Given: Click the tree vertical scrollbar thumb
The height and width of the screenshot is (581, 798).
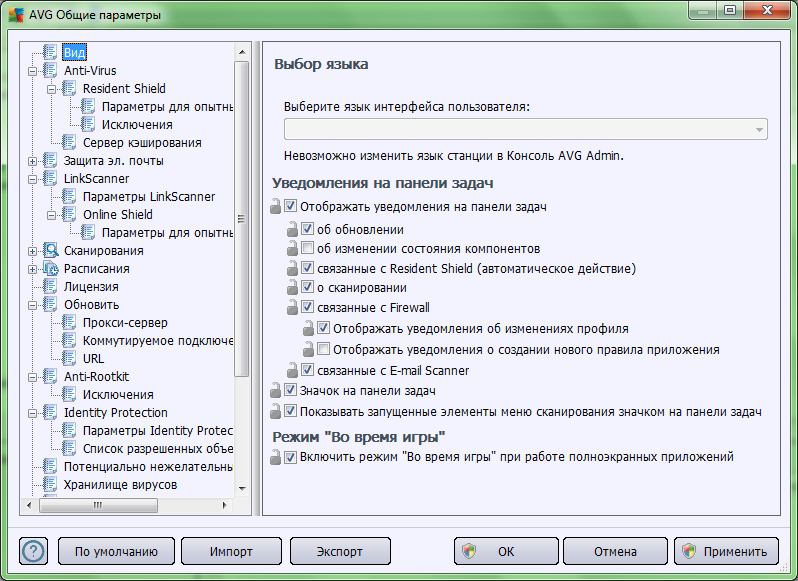Looking at the screenshot, I should click(x=242, y=219).
